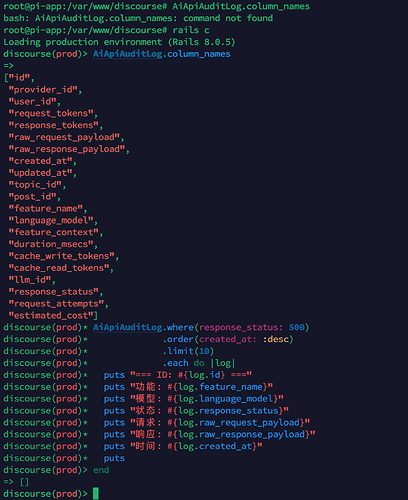Image resolution: width=408 pixels, height=500 pixels.
Task: Click the .order(created_at: :desc) line
Action: coord(228,339)
